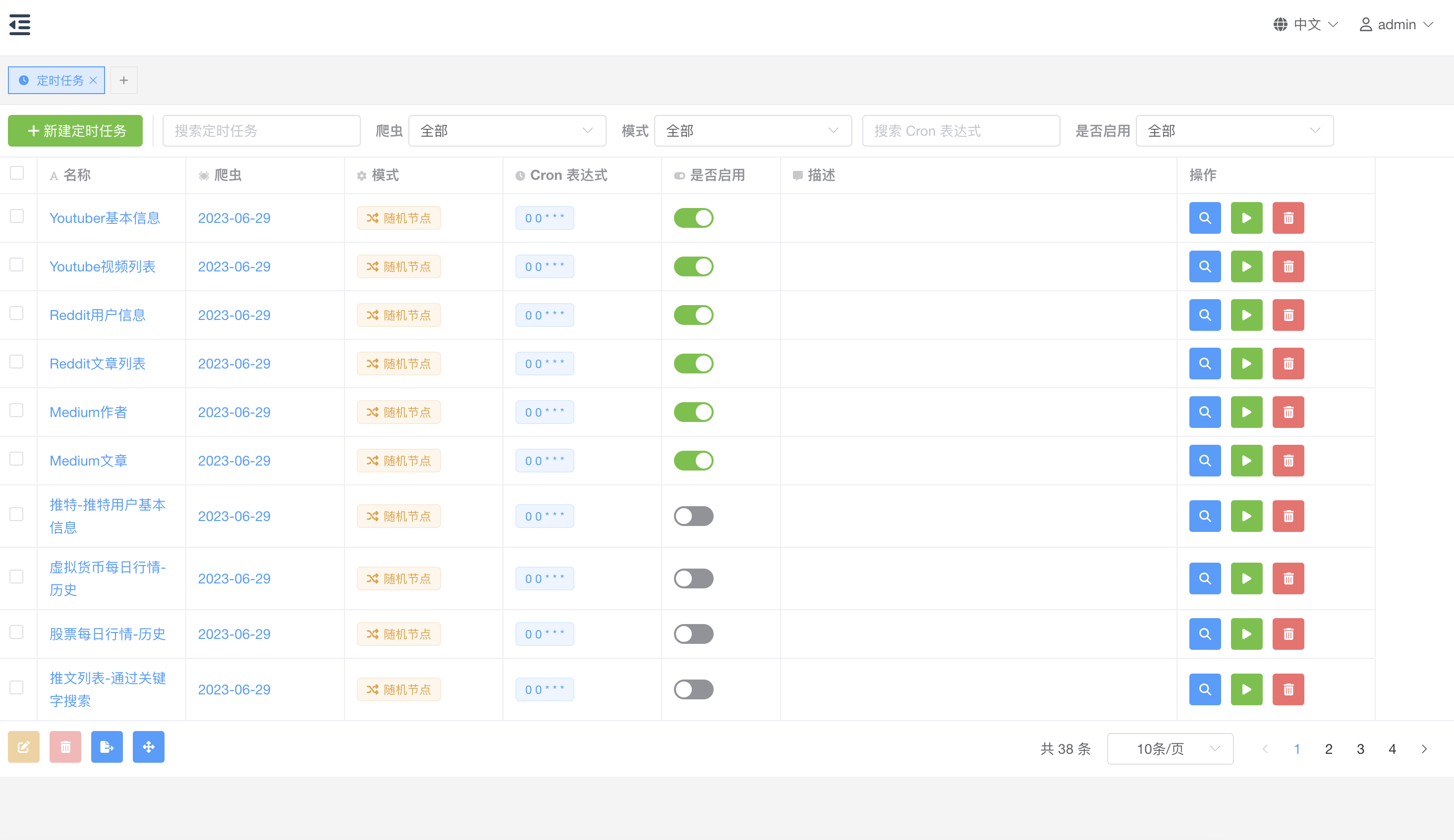The image size is (1454, 840).
Task: Run the Medium文章 schedule
Action: point(1246,460)
